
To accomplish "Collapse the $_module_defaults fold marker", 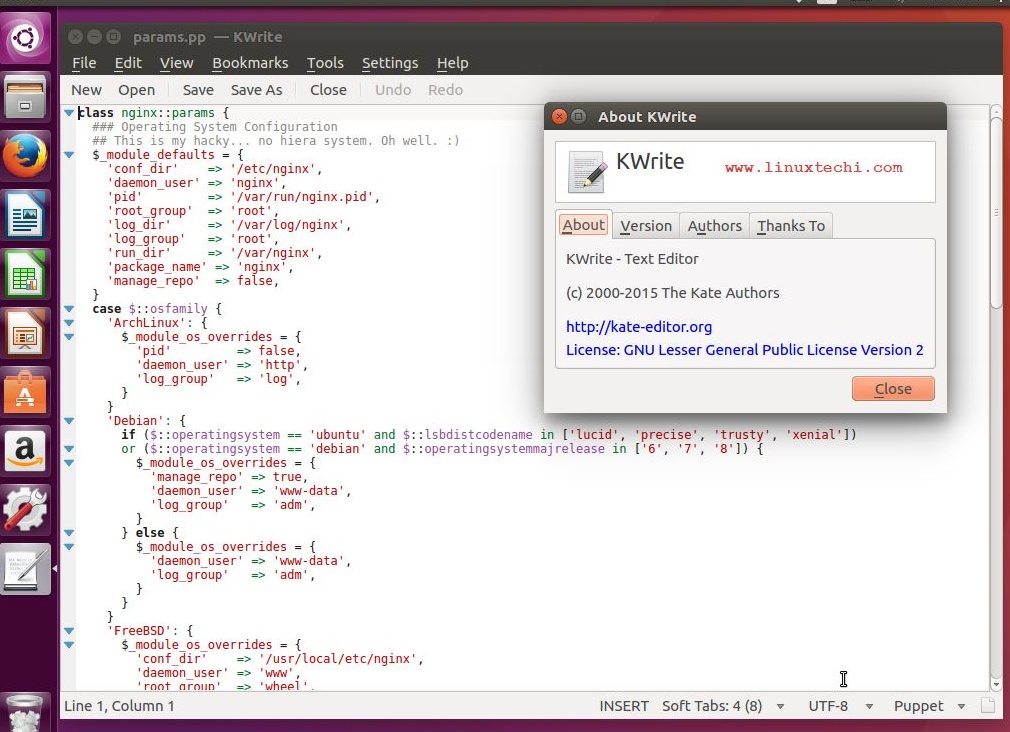I will coord(69,155).
